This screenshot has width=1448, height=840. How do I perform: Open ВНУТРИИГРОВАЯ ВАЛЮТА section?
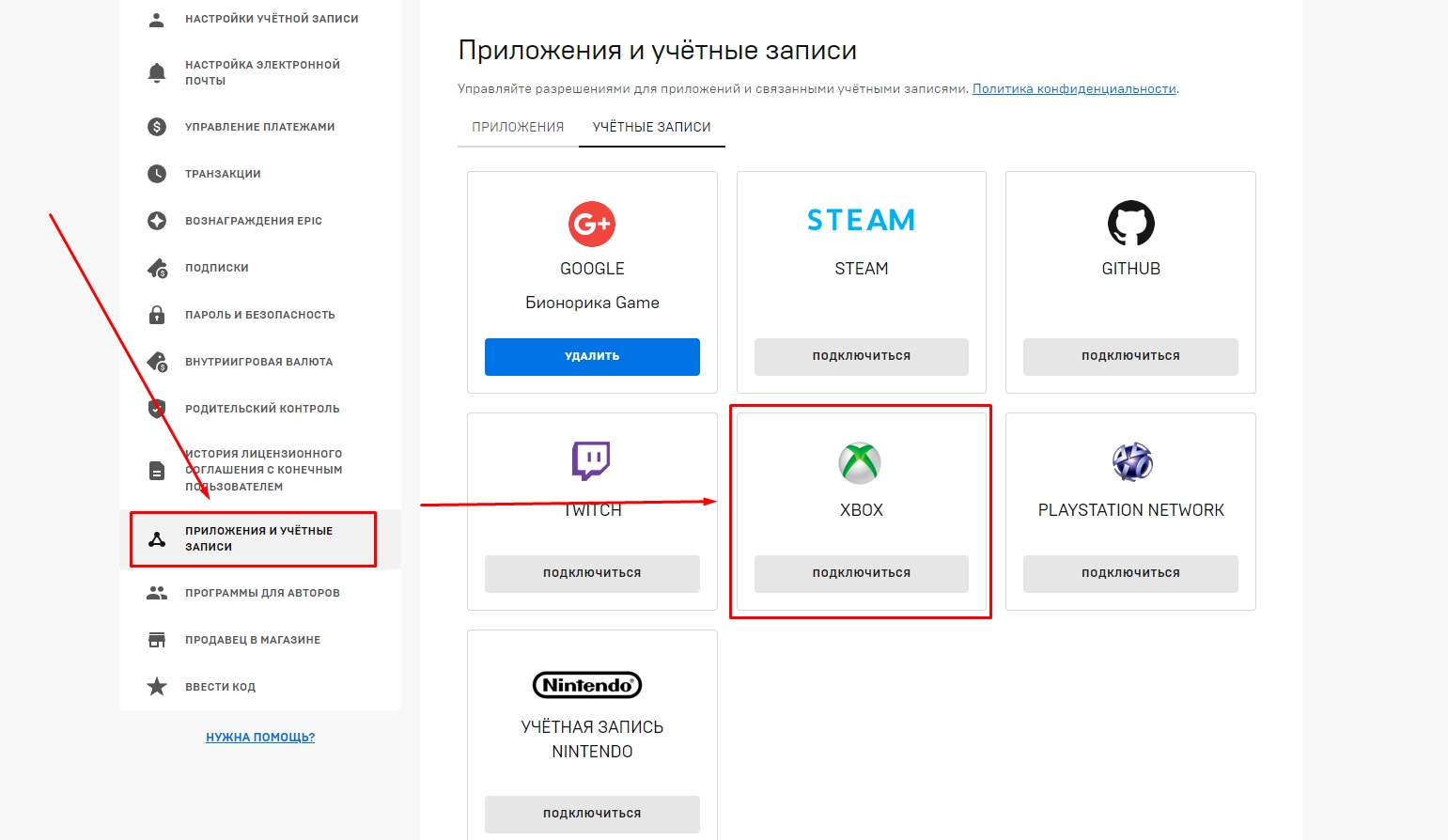(x=260, y=362)
